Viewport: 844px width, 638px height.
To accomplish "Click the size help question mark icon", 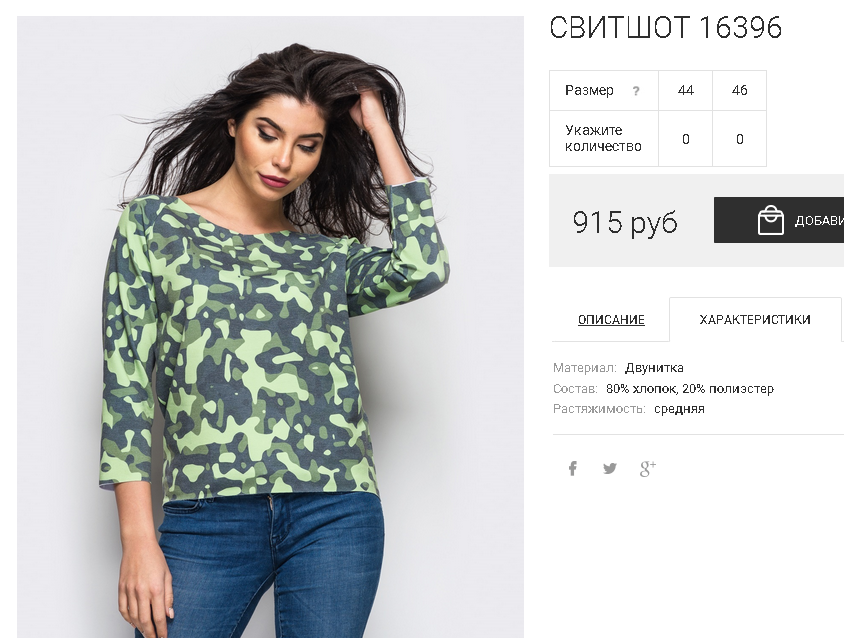I will point(636,90).
